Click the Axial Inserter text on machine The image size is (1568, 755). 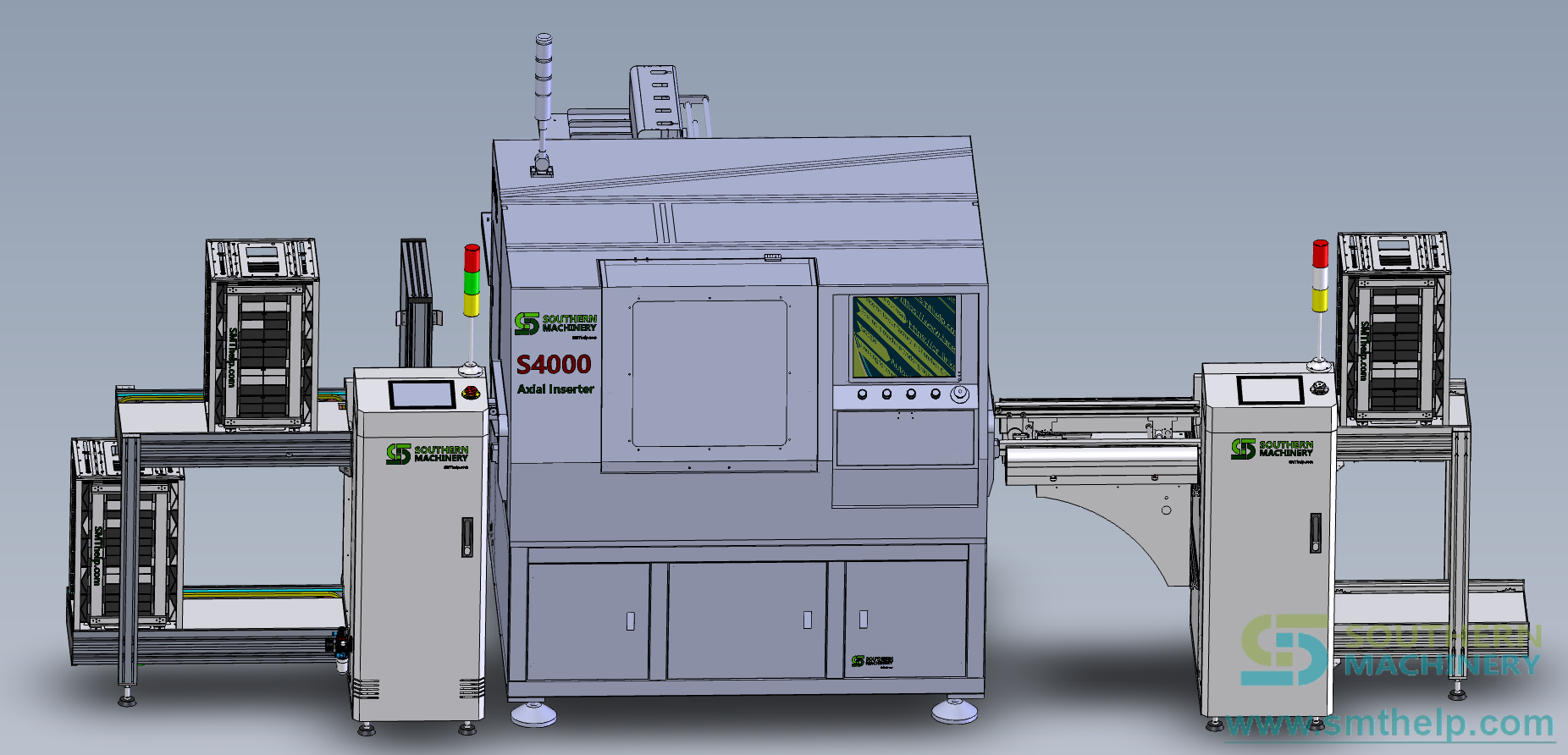(555, 389)
